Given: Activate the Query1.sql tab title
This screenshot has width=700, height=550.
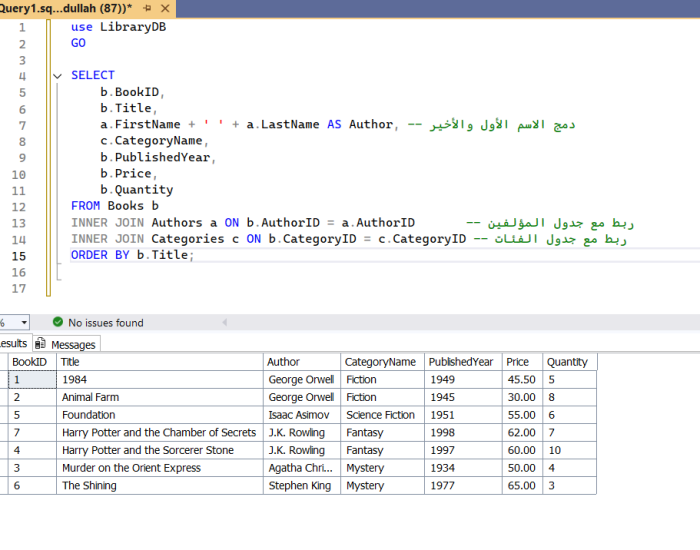Looking at the screenshot, I should coord(62,7).
